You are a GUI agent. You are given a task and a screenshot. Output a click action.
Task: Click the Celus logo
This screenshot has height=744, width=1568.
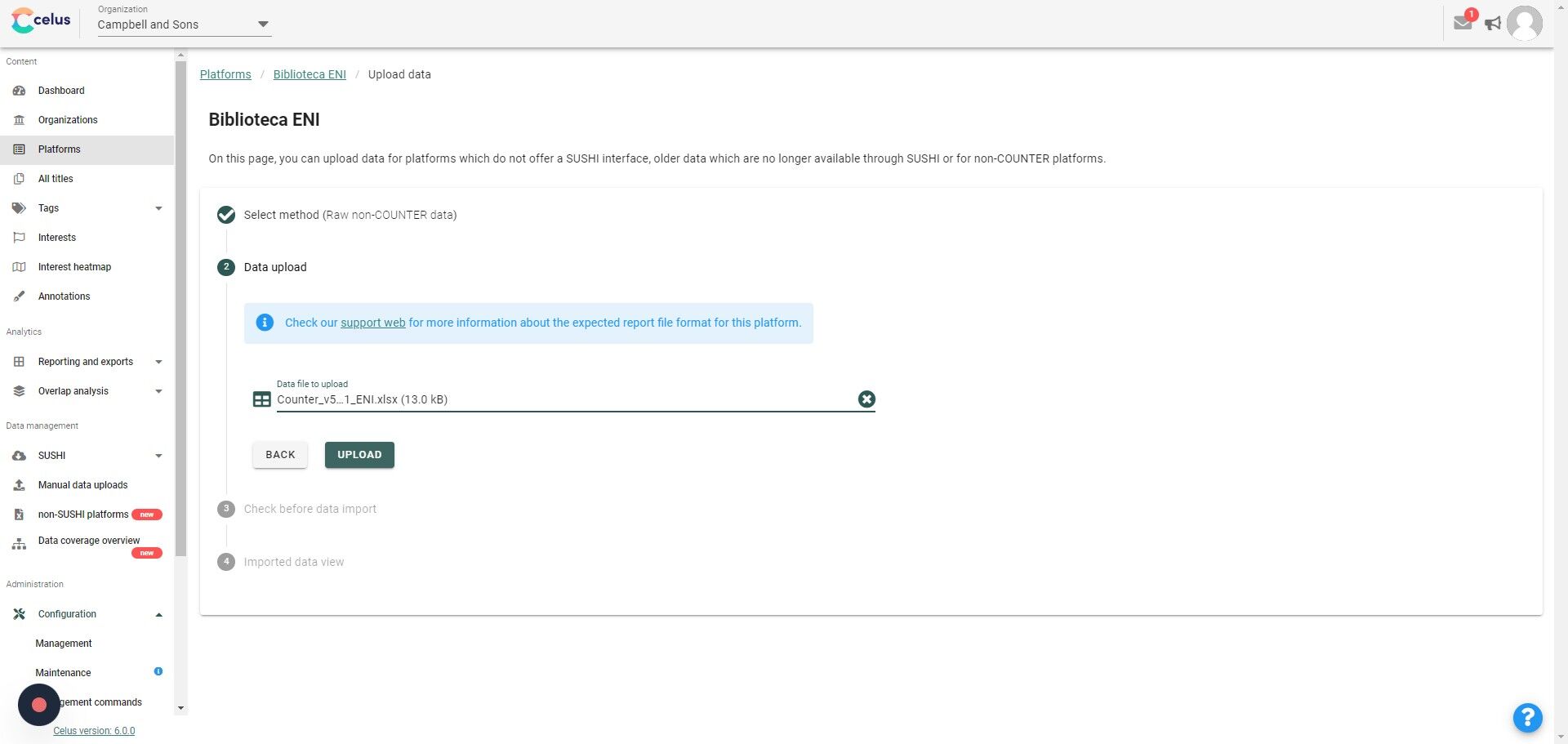41,20
